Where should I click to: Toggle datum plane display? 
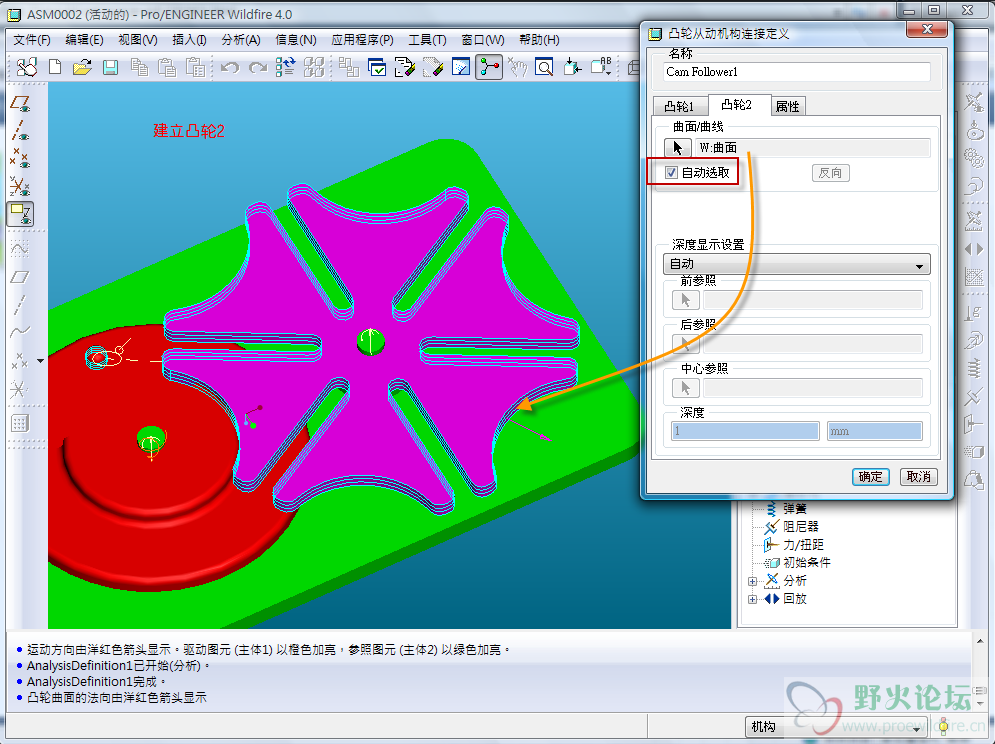pyautogui.click(x=20, y=103)
